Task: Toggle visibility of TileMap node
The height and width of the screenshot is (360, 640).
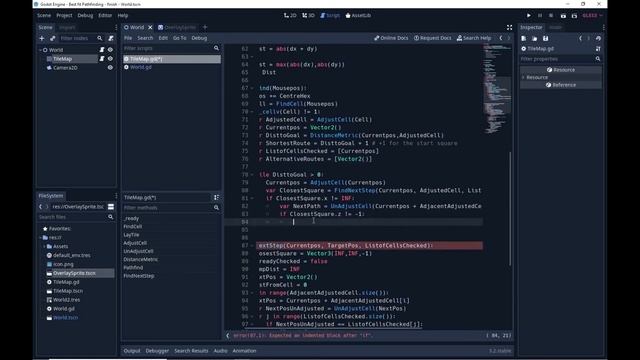Action: (x=110, y=59)
